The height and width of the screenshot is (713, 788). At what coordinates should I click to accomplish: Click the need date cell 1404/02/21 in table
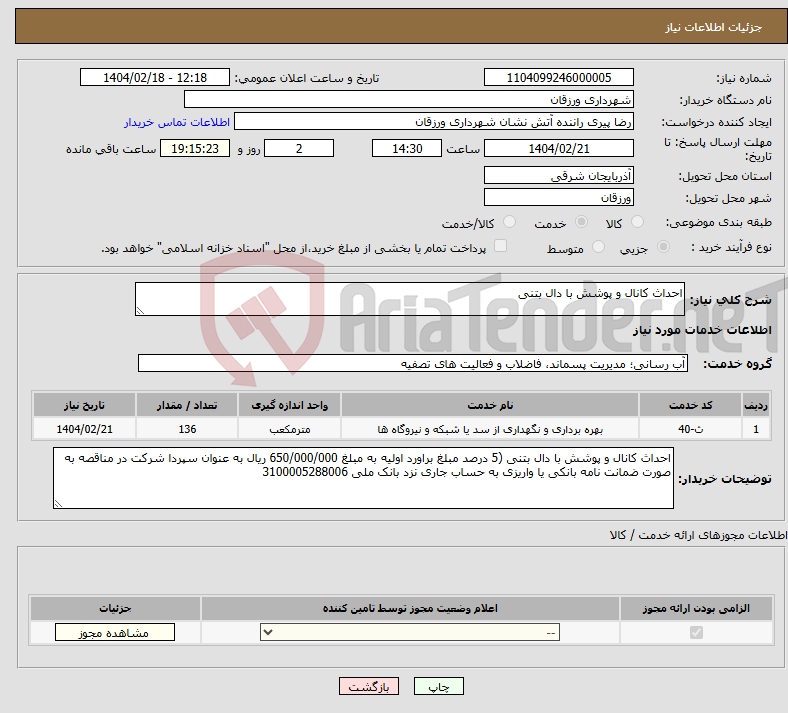(x=84, y=429)
